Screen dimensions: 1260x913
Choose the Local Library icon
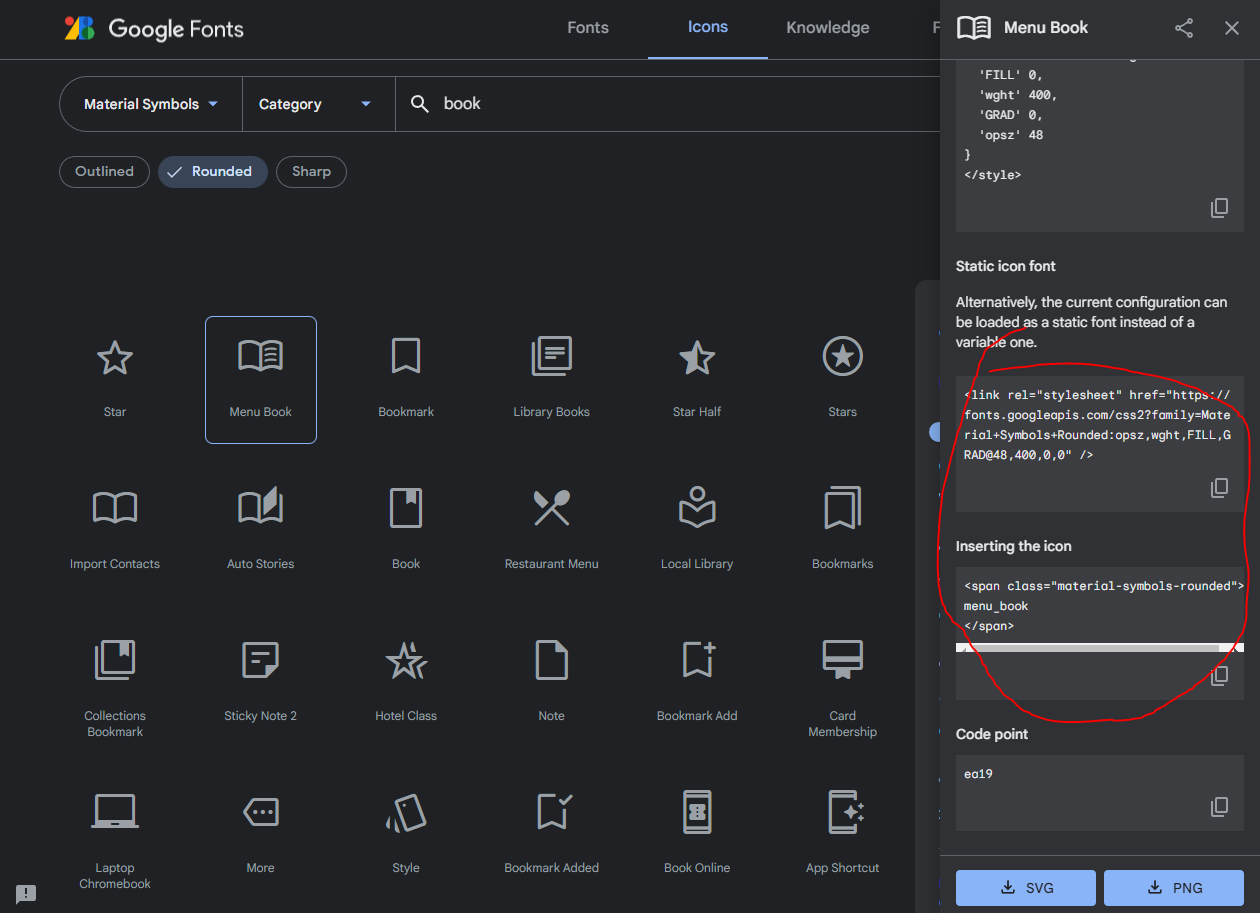coord(697,507)
